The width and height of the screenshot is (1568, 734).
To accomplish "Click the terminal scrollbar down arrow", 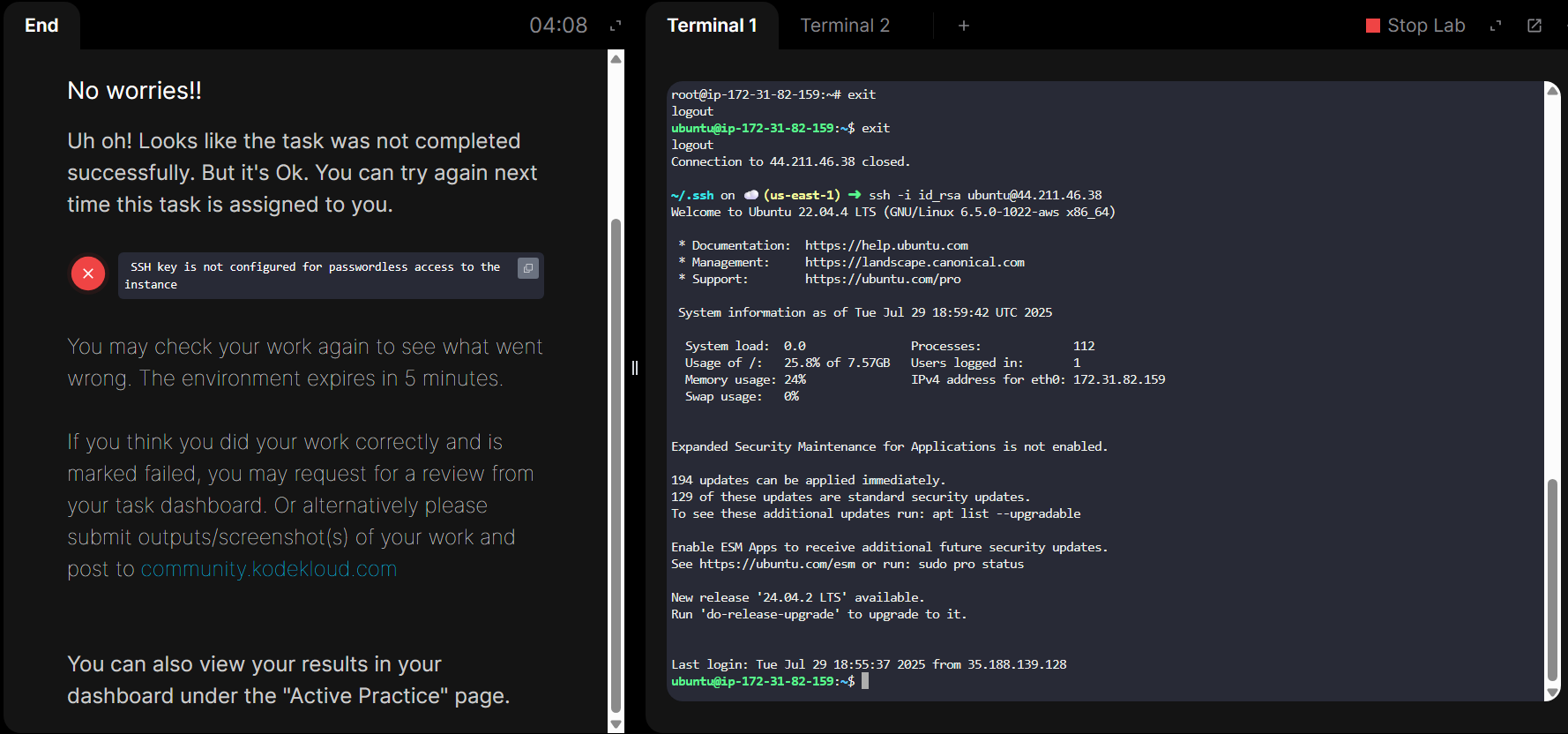I will [1552, 693].
